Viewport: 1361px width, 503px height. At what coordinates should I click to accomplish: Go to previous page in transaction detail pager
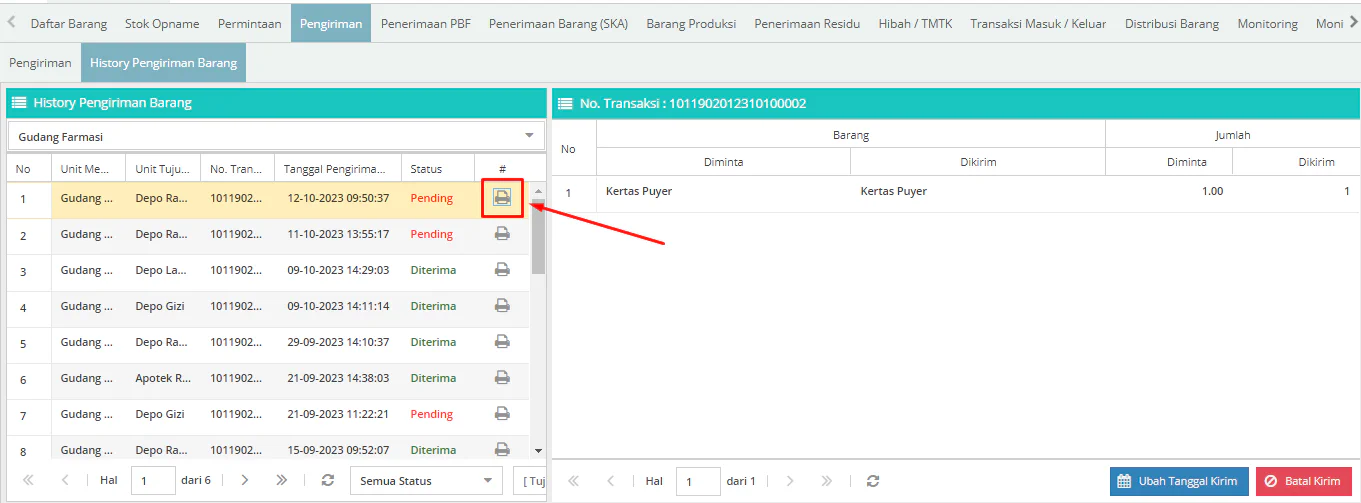tap(611, 481)
